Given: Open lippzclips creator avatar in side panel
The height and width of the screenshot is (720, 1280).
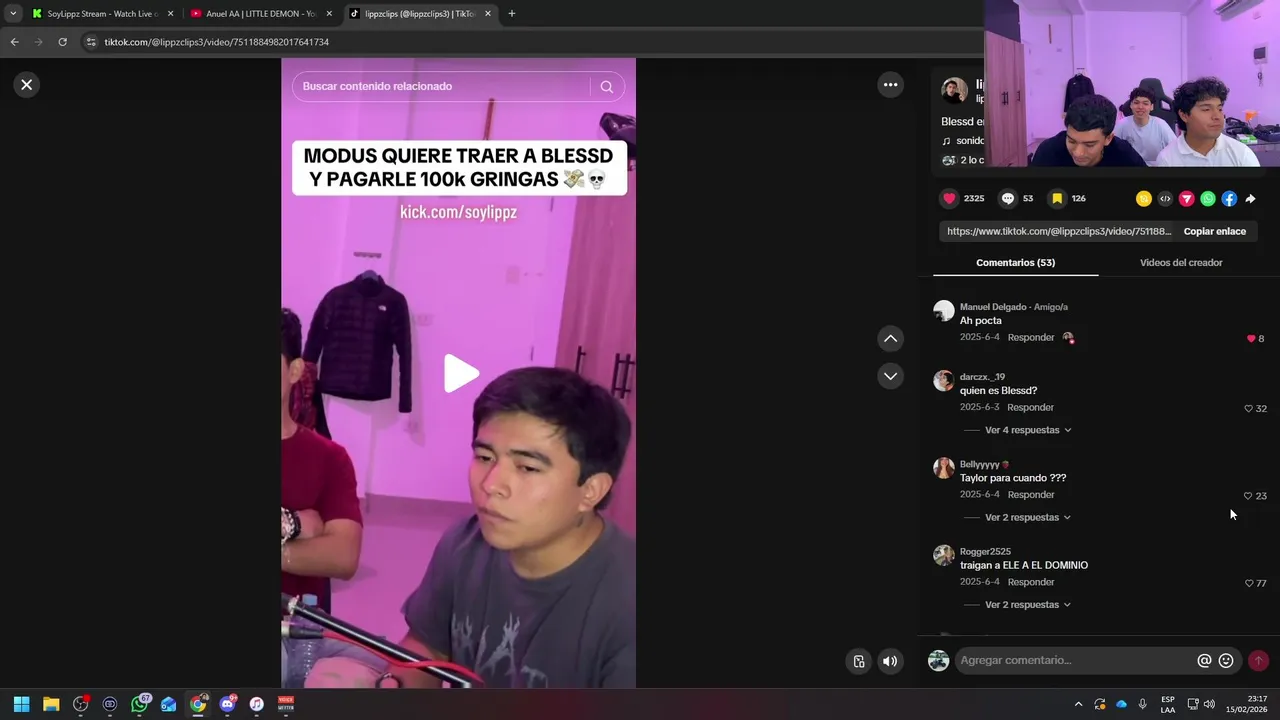Looking at the screenshot, I should point(954,91).
